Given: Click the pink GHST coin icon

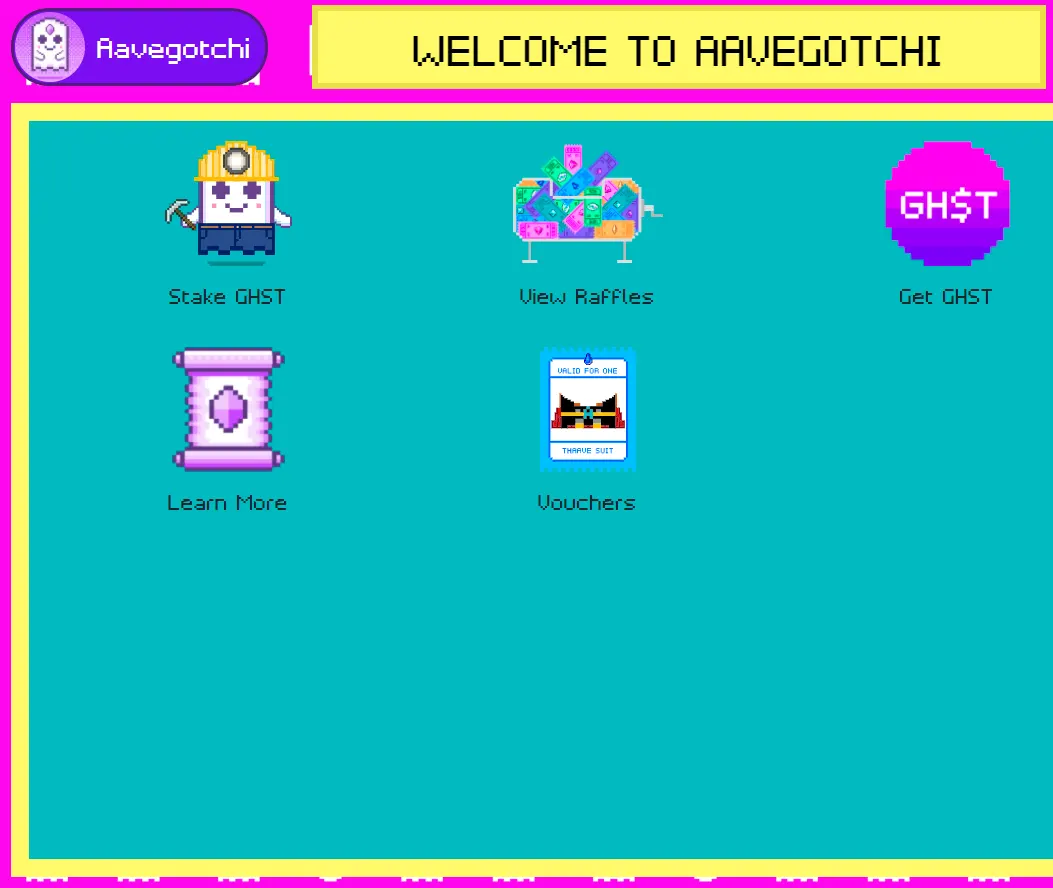Looking at the screenshot, I should tap(946, 204).
